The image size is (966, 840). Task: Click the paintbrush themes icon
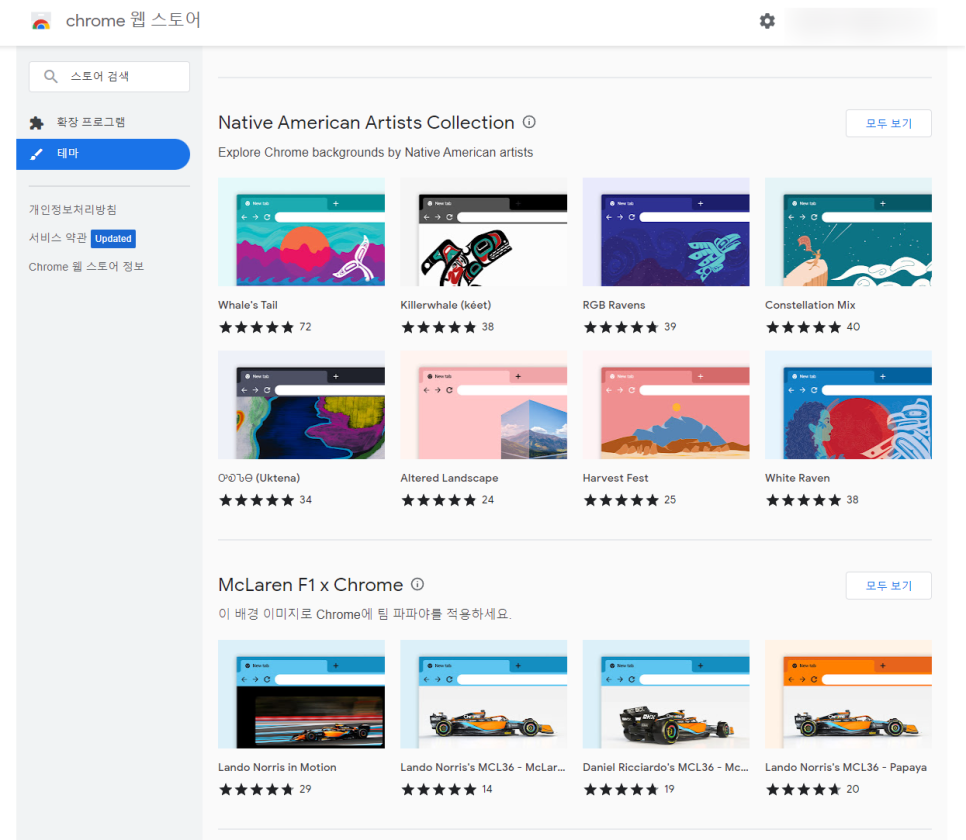coord(36,154)
